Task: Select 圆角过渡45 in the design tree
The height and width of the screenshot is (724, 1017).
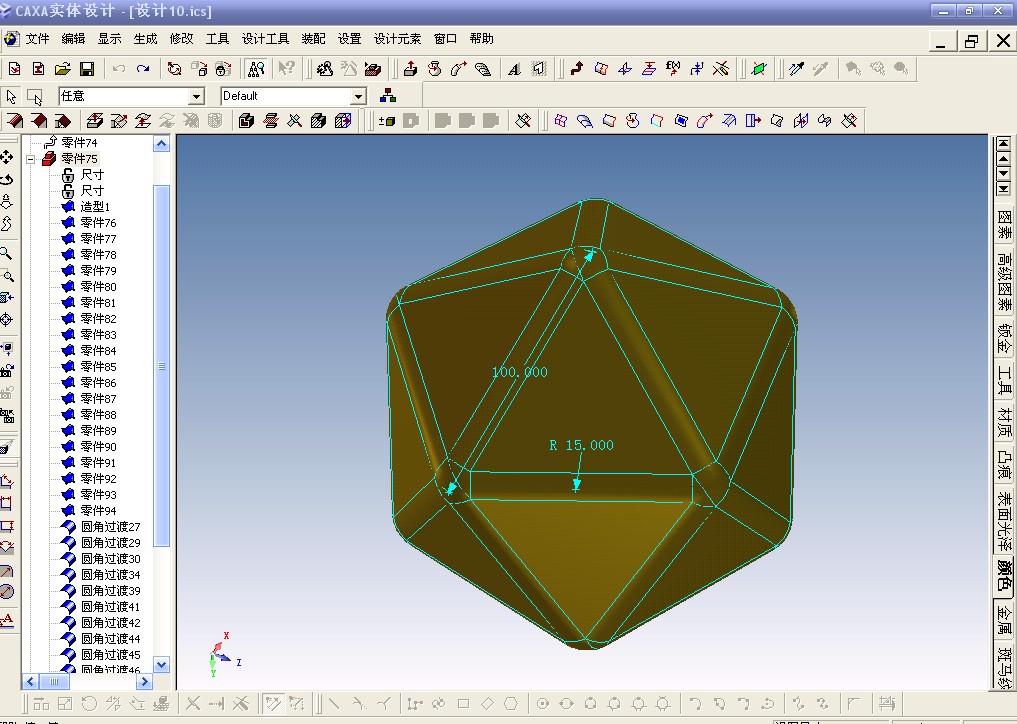Action: 111,655
